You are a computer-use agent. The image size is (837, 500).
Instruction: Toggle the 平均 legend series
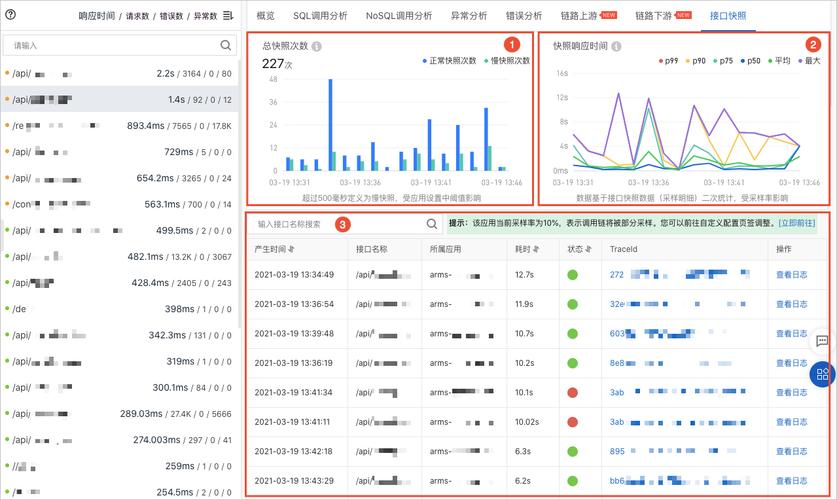click(779, 61)
